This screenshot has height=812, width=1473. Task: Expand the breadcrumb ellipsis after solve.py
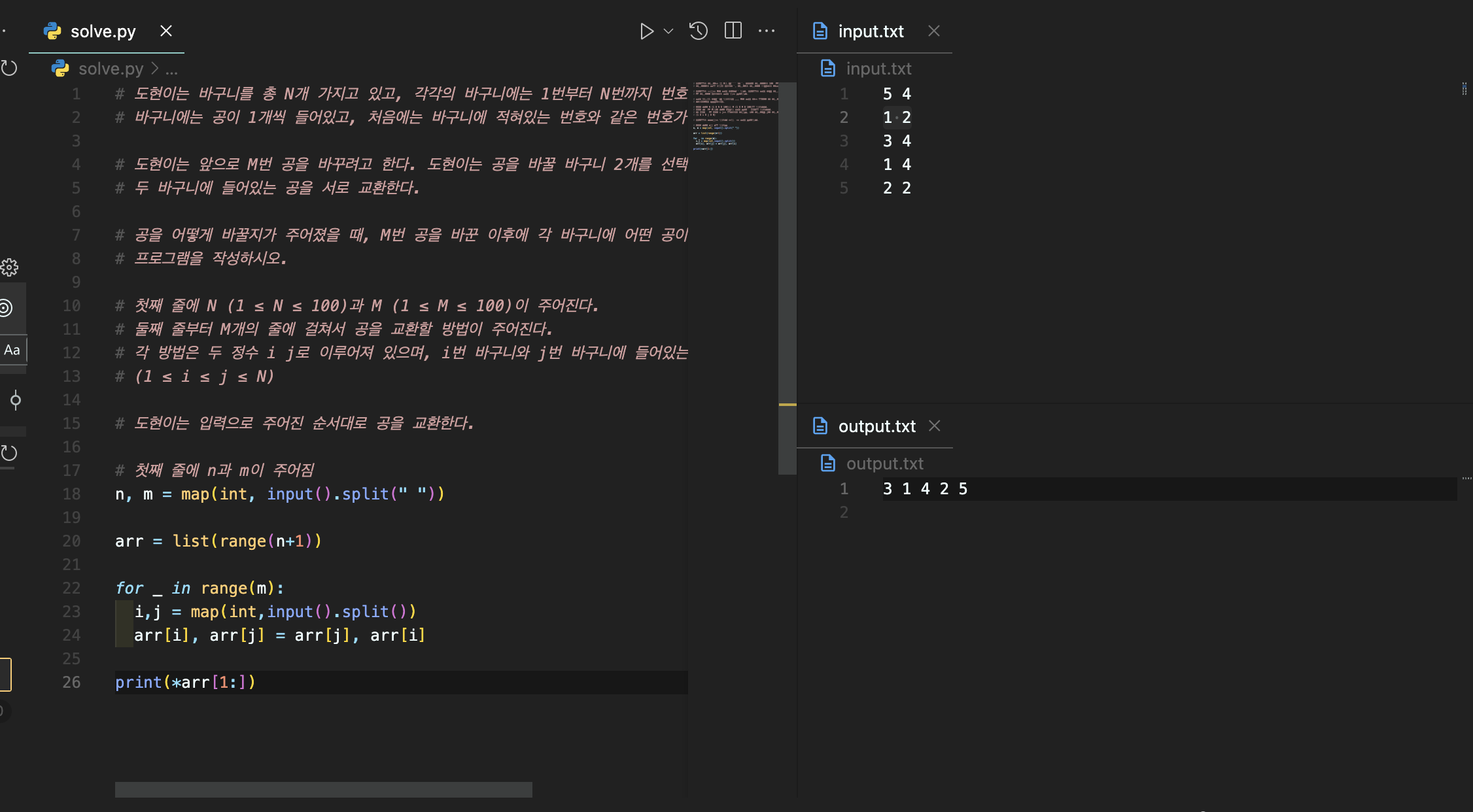[172, 69]
